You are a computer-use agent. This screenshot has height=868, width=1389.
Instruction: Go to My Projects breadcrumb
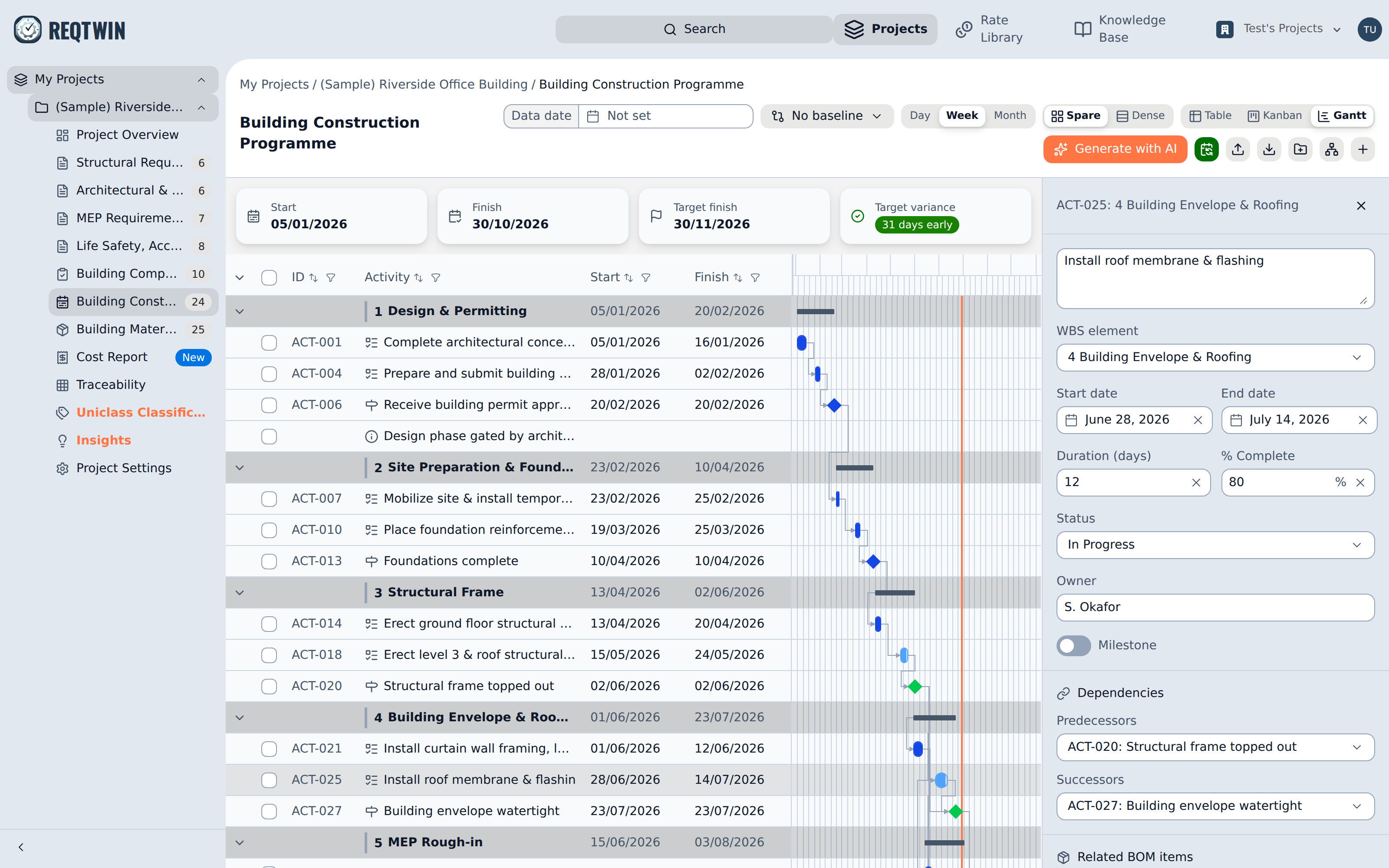[274, 84]
